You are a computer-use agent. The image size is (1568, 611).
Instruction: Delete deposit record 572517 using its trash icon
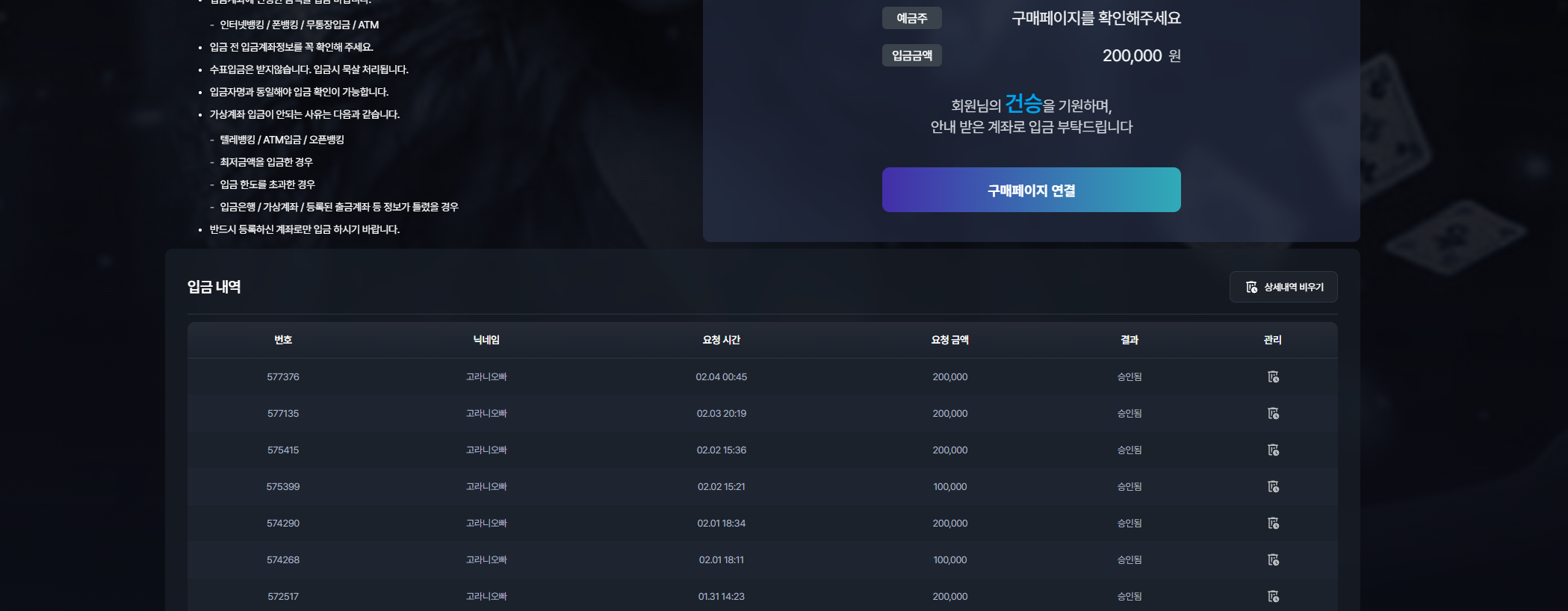[x=1273, y=596]
